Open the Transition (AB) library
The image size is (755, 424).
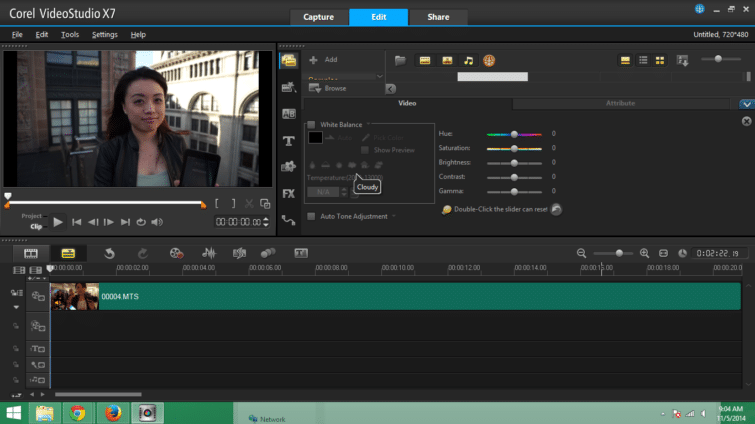(x=289, y=114)
